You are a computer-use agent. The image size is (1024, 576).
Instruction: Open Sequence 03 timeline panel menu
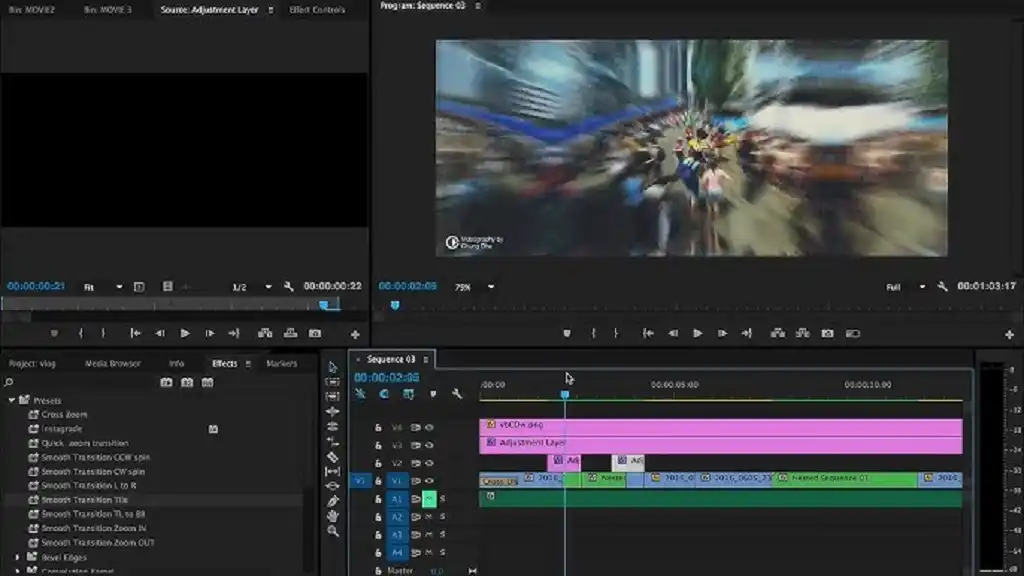[426, 359]
